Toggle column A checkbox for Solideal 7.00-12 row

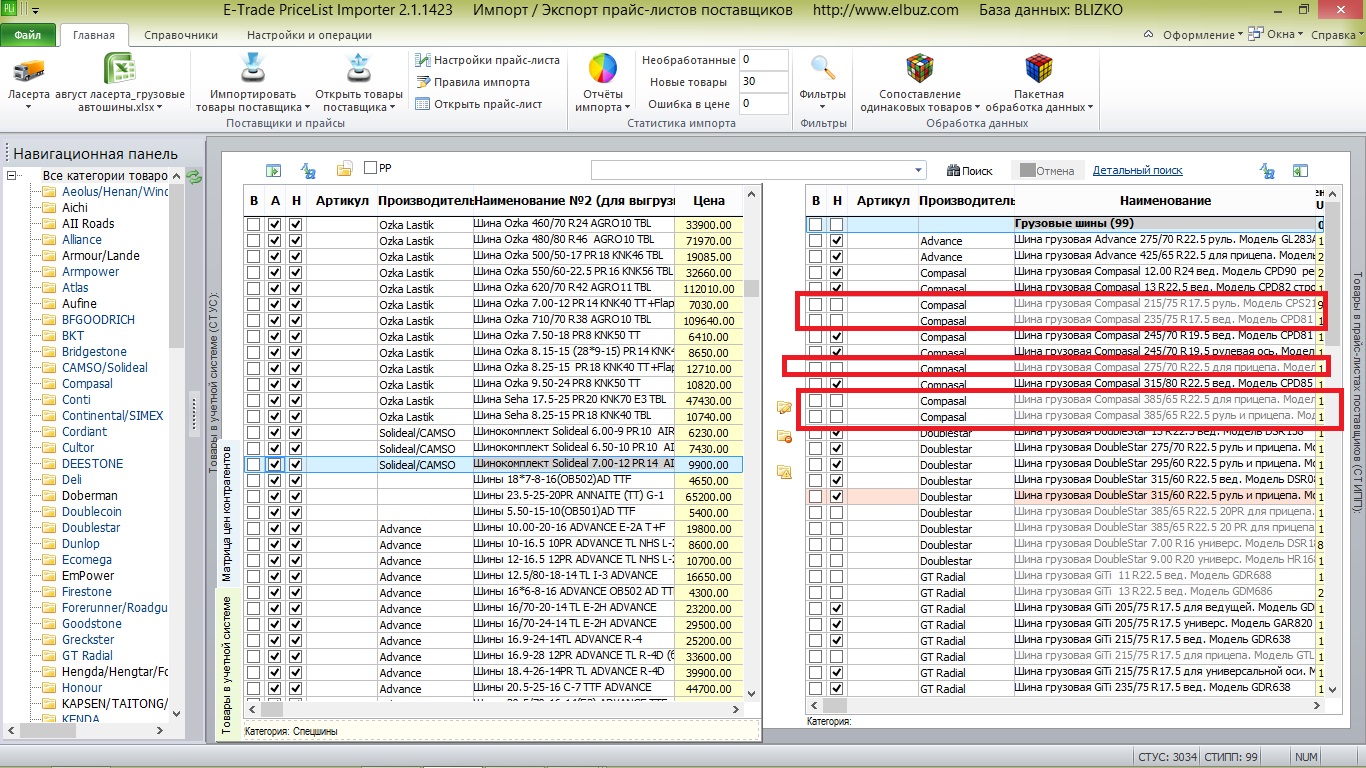click(x=275, y=465)
